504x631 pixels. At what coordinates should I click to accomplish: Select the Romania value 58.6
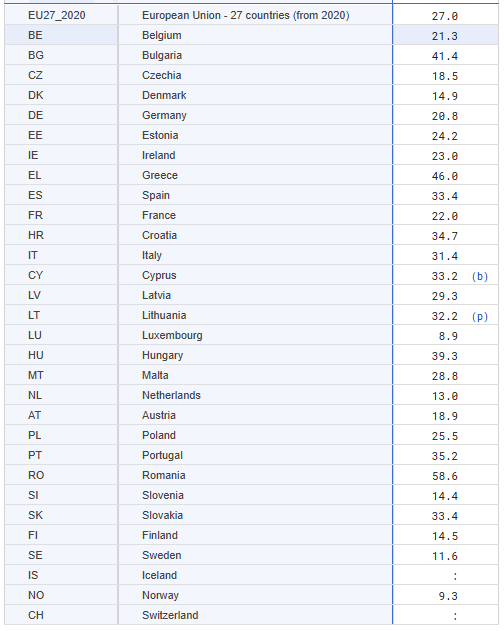click(x=445, y=476)
